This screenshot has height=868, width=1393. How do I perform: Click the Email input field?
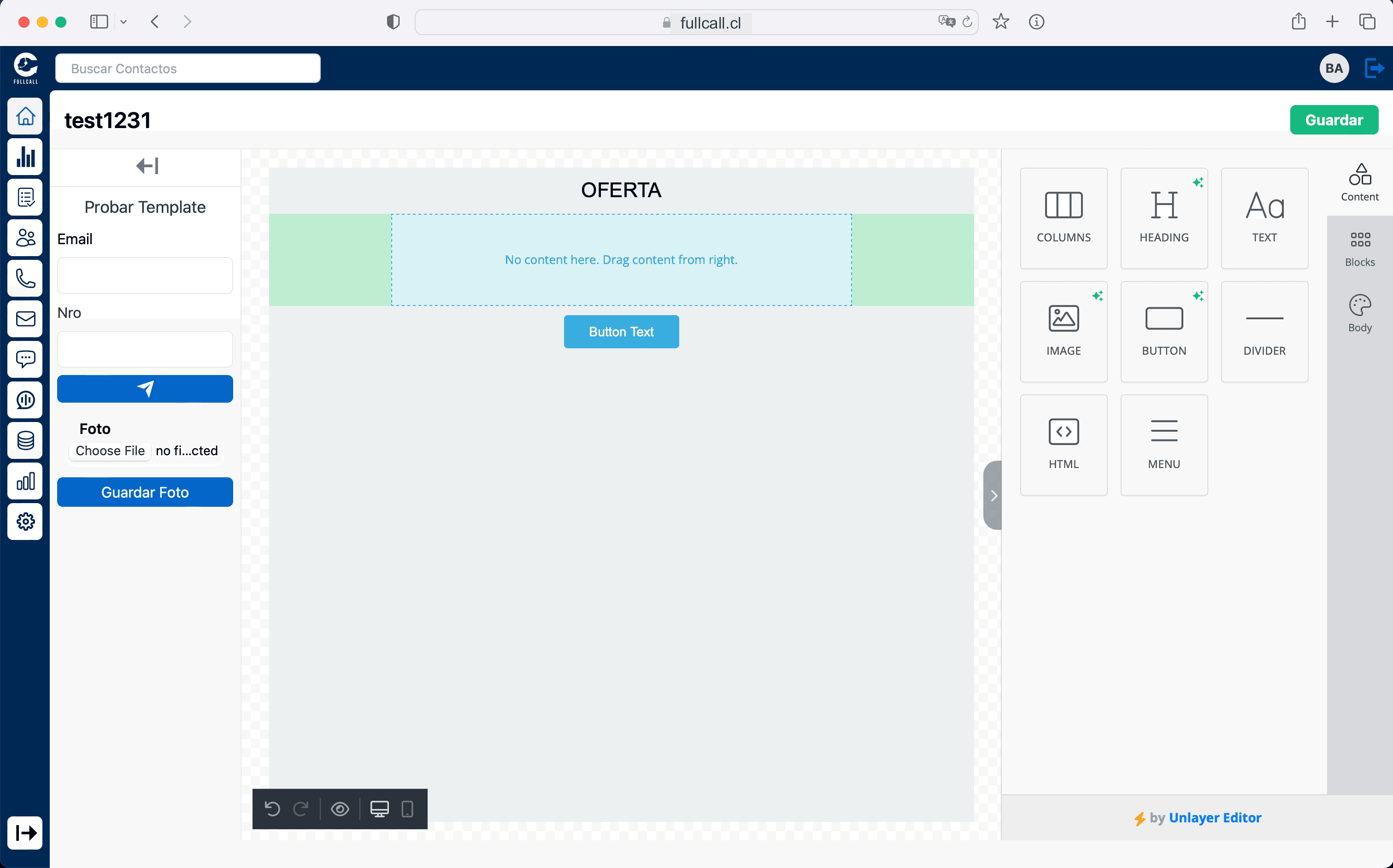145,275
